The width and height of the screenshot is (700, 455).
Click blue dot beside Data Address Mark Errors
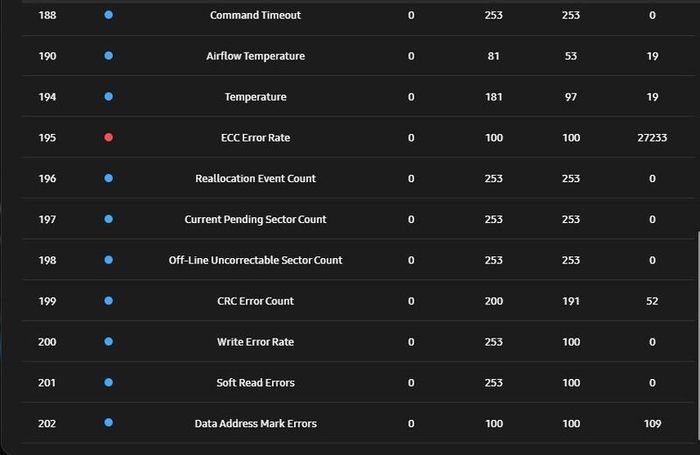click(x=108, y=422)
